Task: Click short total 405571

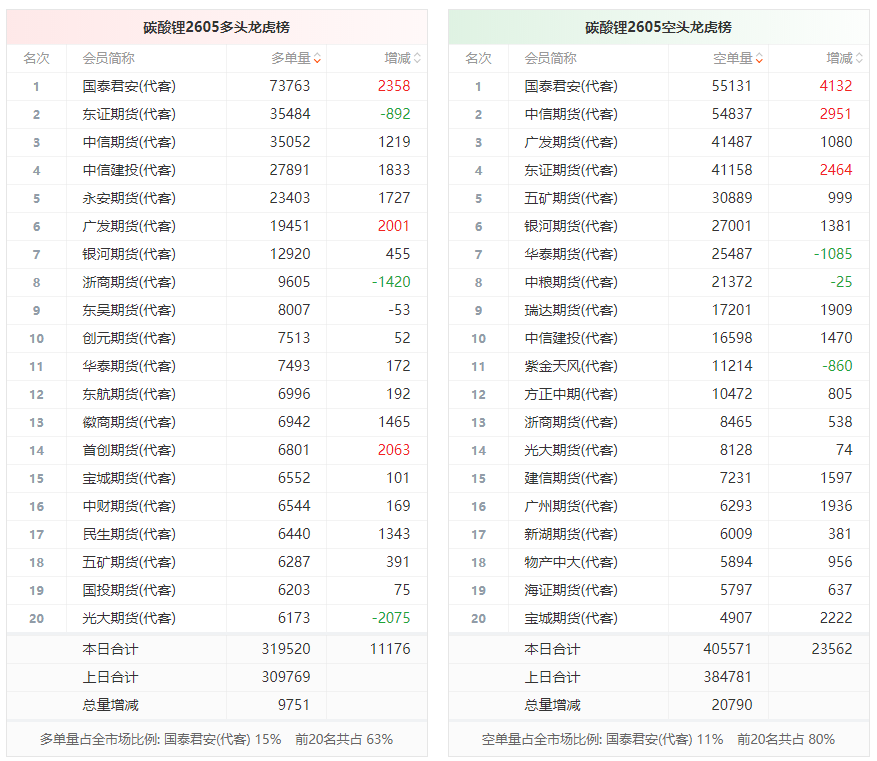Action: point(728,649)
